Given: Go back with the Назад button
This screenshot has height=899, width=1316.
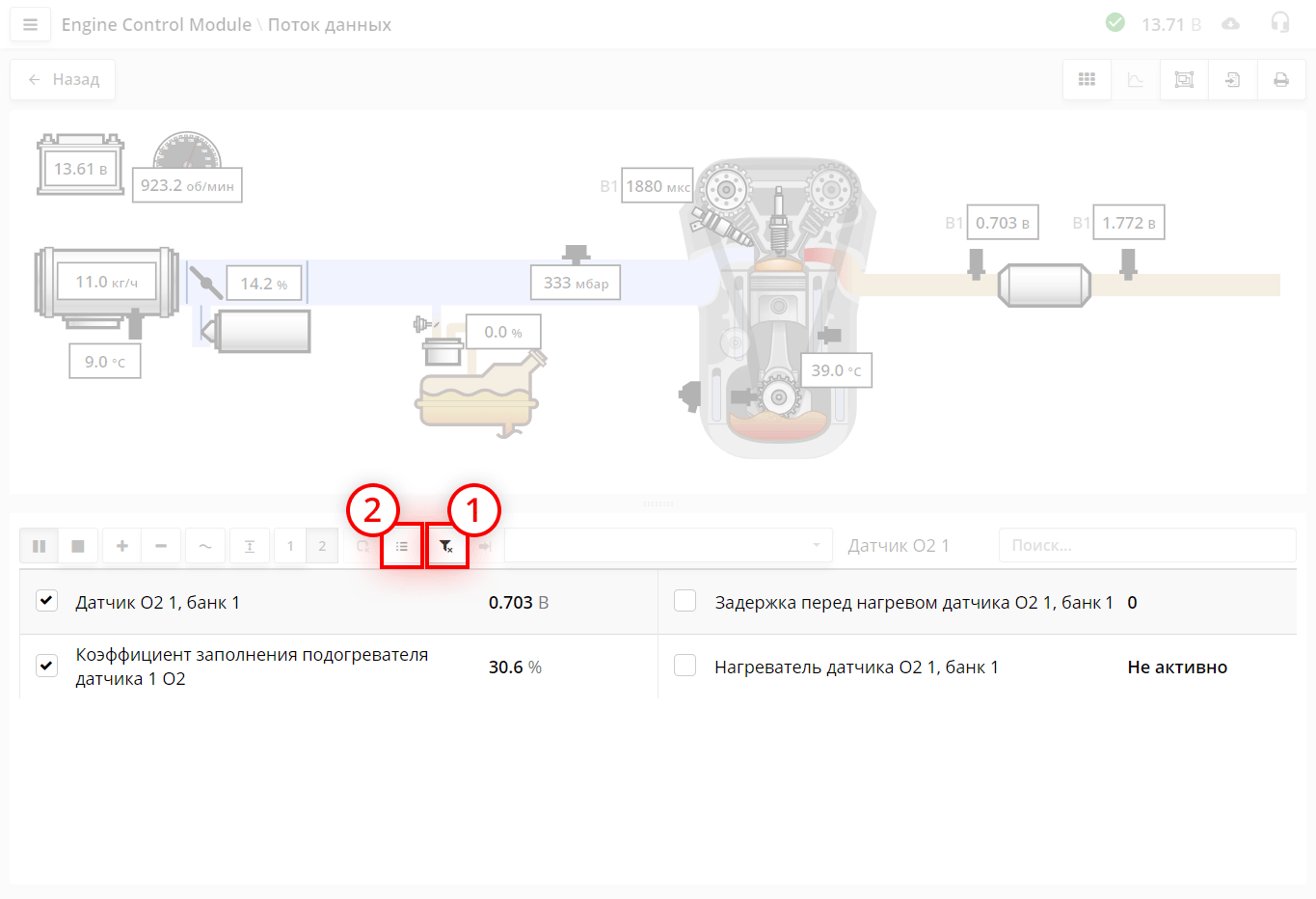Looking at the screenshot, I should tap(63, 80).
